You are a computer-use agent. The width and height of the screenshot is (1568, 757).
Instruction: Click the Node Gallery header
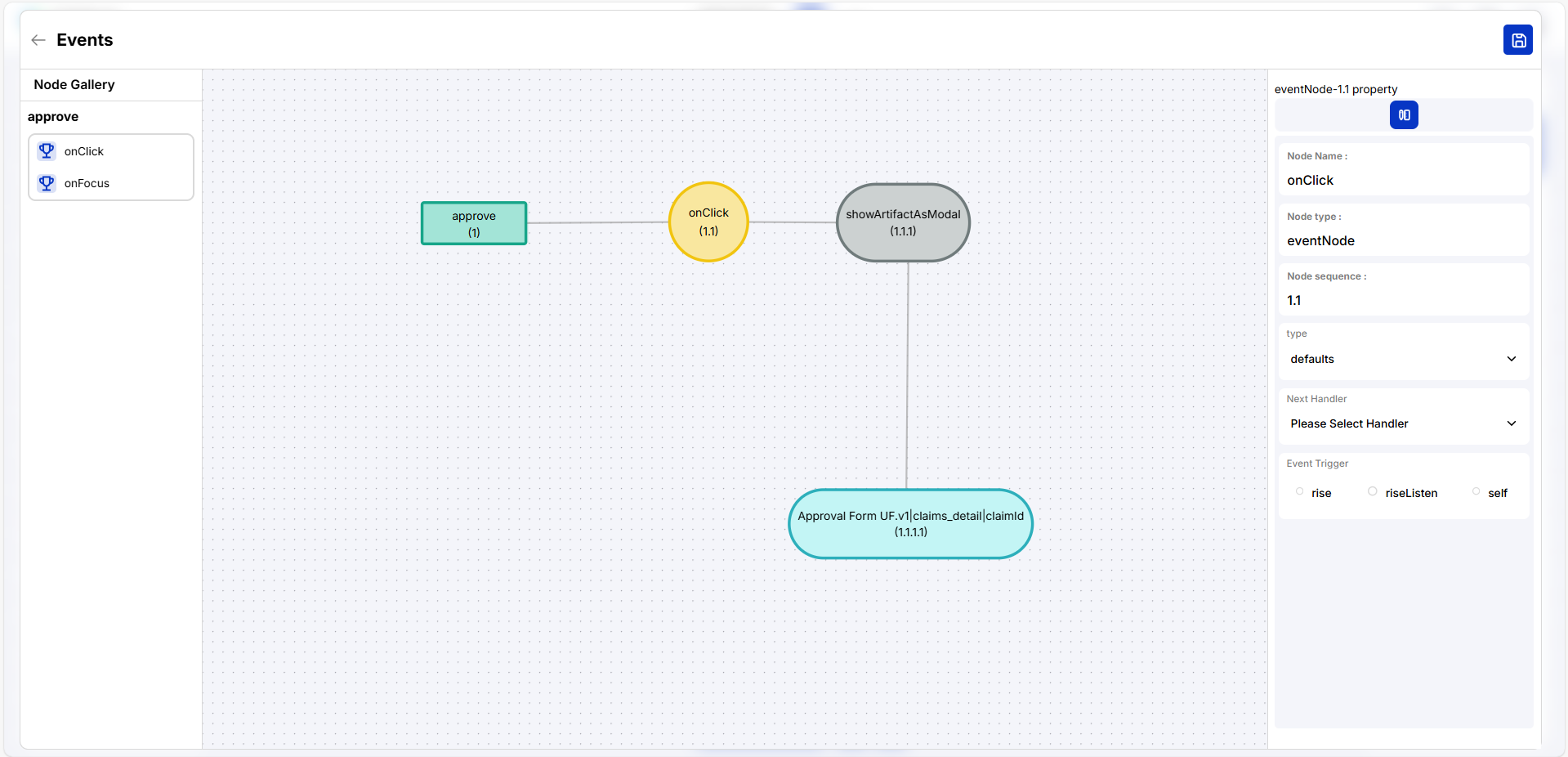[x=74, y=85]
